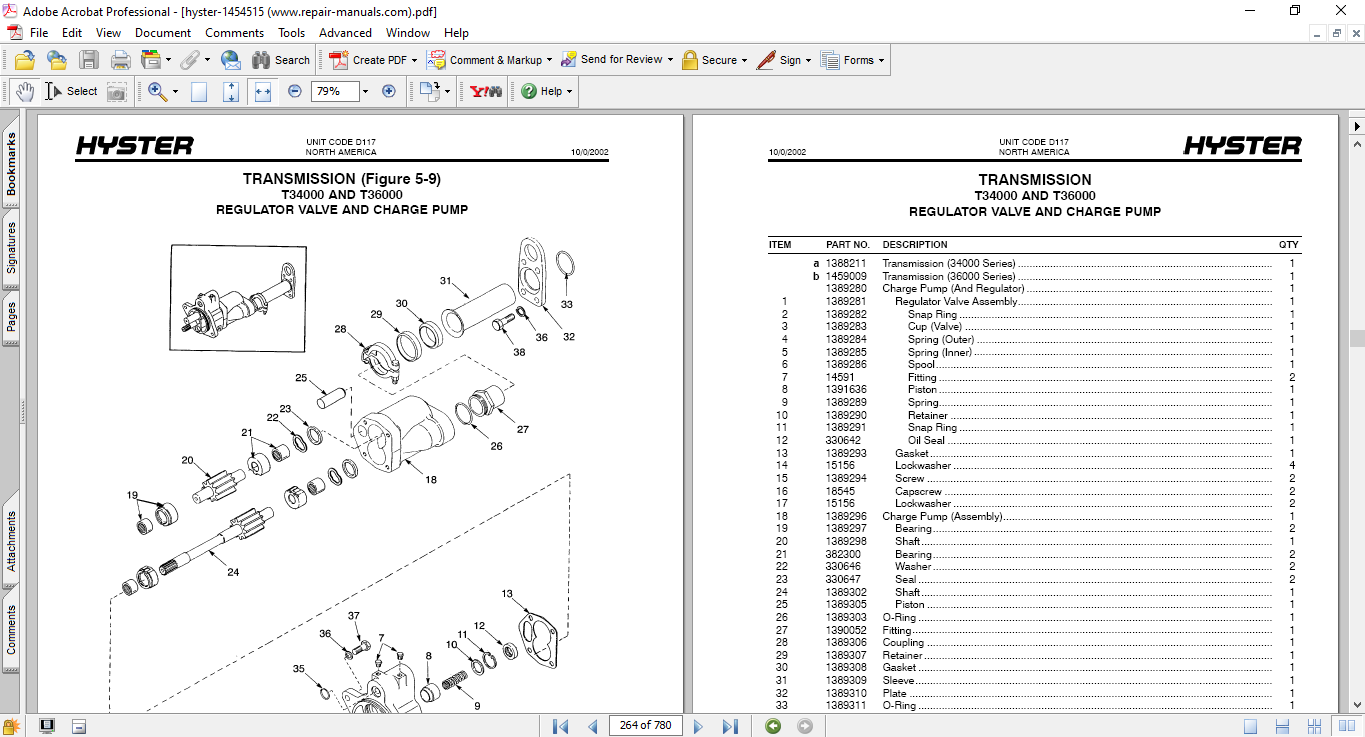Open the File menu
1365x737 pixels.
[39, 33]
